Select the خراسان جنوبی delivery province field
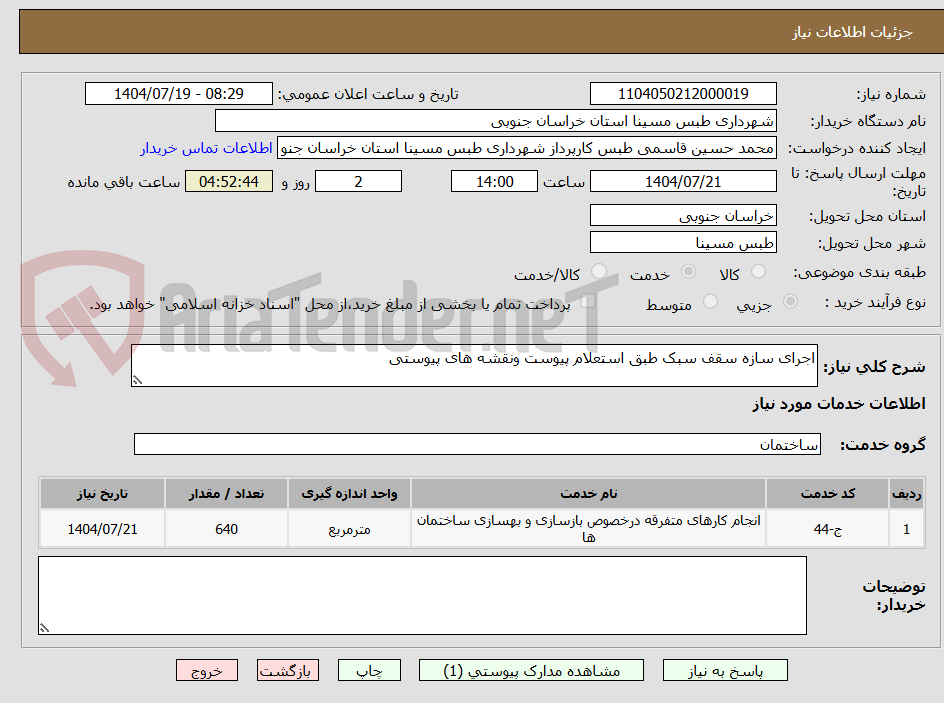The width and height of the screenshot is (944, 703). coord(683,215)
